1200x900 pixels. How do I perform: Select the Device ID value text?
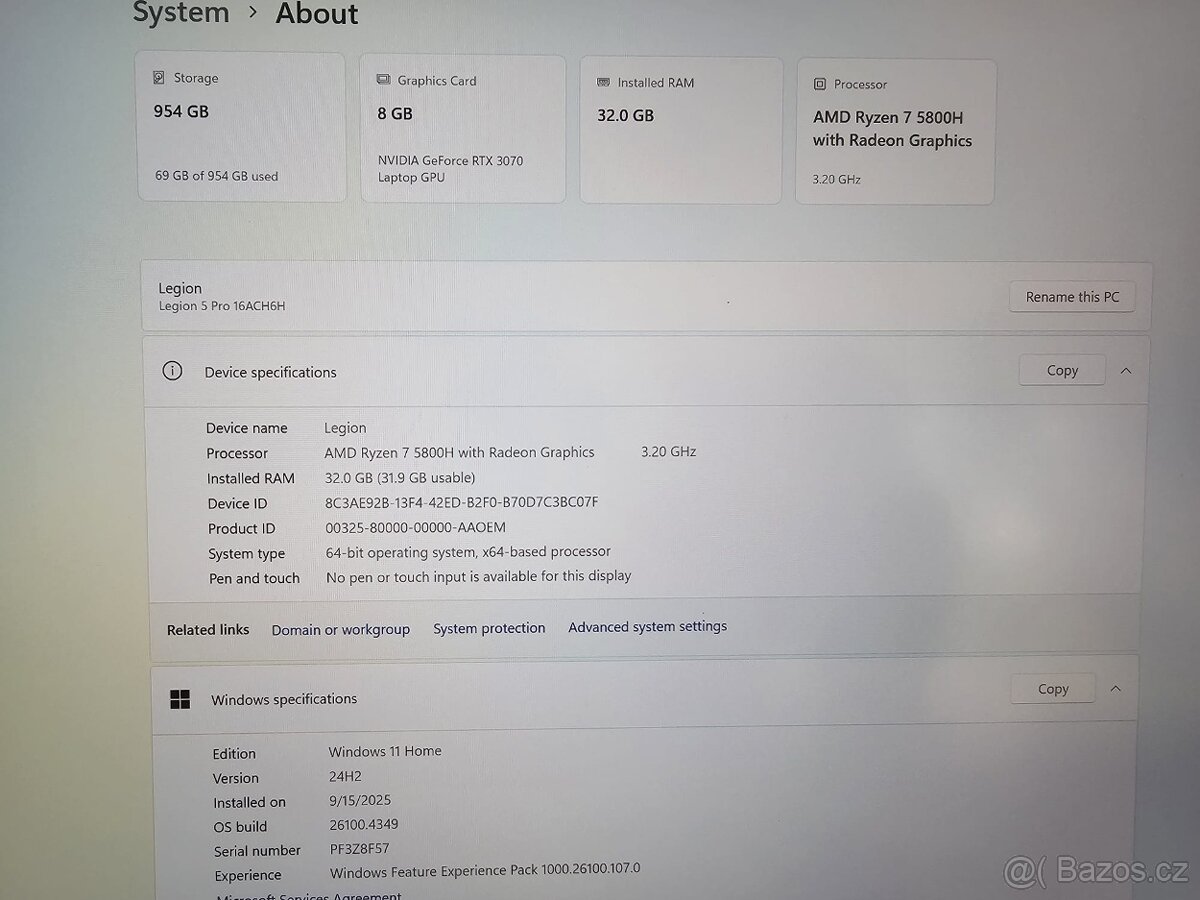[461, 502]
